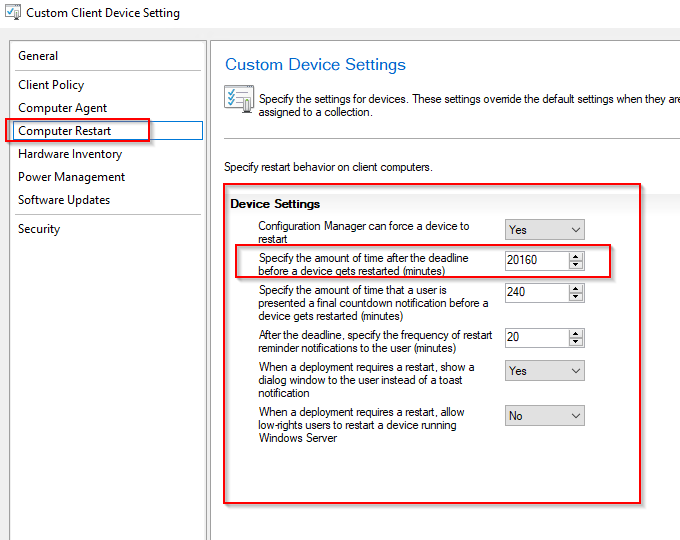Click the restart deadline minutes field showing 20160

(537, 260)
